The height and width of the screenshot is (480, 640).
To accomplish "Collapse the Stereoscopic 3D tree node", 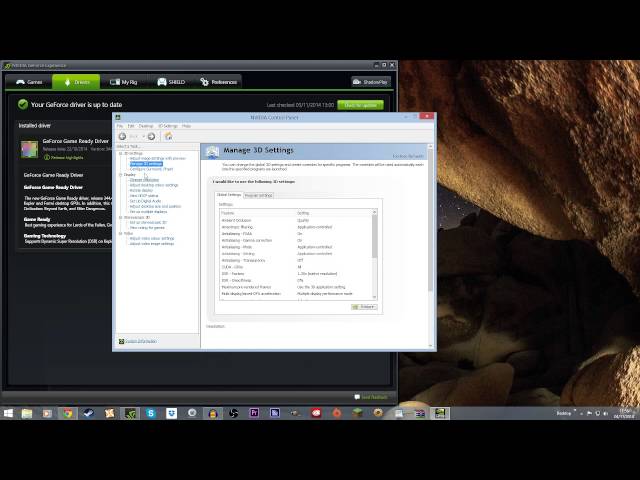I will [120, 218].
